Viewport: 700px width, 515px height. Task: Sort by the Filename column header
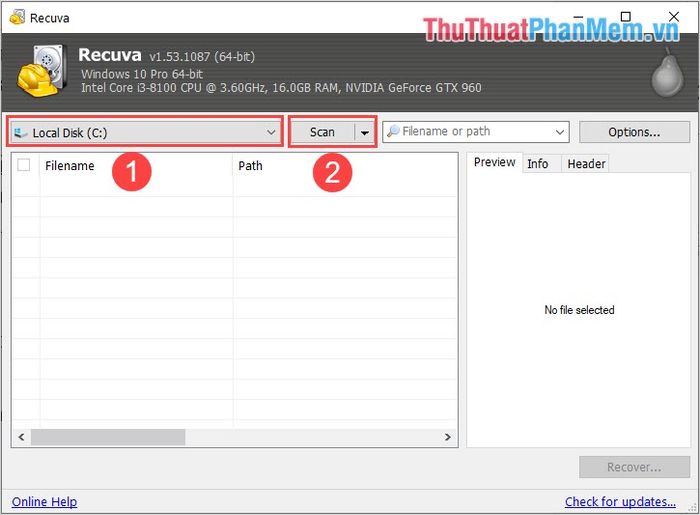click(x=136, y=166)
